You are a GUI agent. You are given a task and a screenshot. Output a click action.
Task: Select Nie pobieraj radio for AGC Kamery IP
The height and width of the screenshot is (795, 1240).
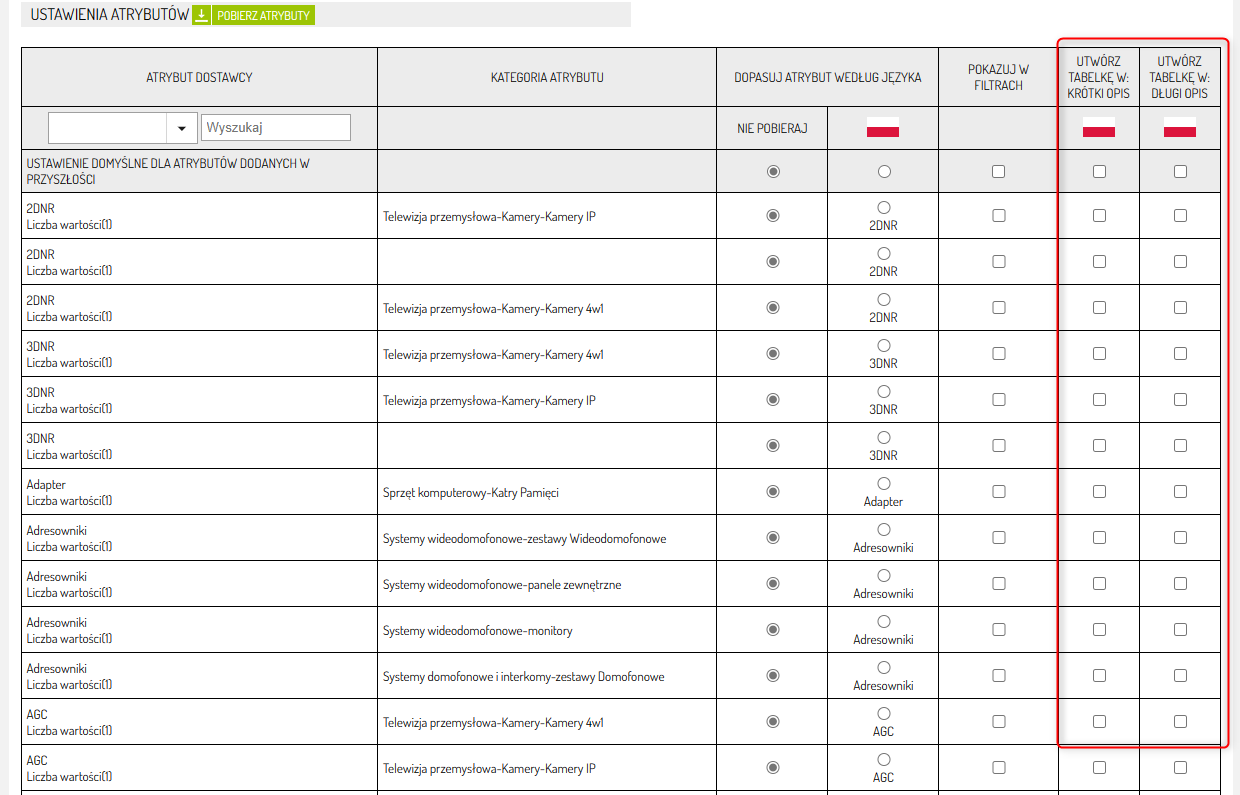[772, 767]
